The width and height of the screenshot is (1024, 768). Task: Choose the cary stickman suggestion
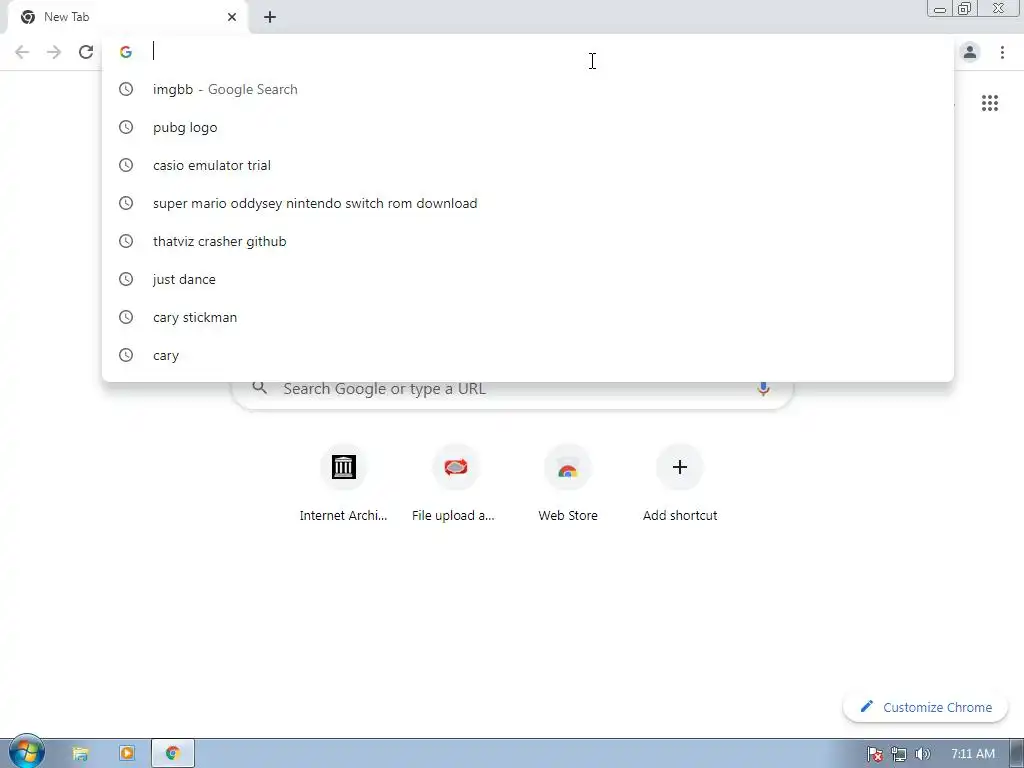528,317
